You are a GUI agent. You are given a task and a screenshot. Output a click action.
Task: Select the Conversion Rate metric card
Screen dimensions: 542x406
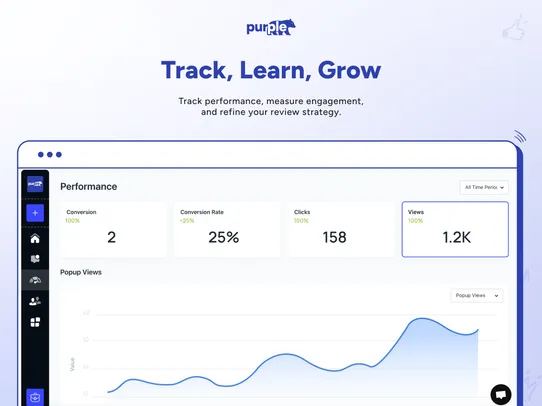(x=227, y=229)
